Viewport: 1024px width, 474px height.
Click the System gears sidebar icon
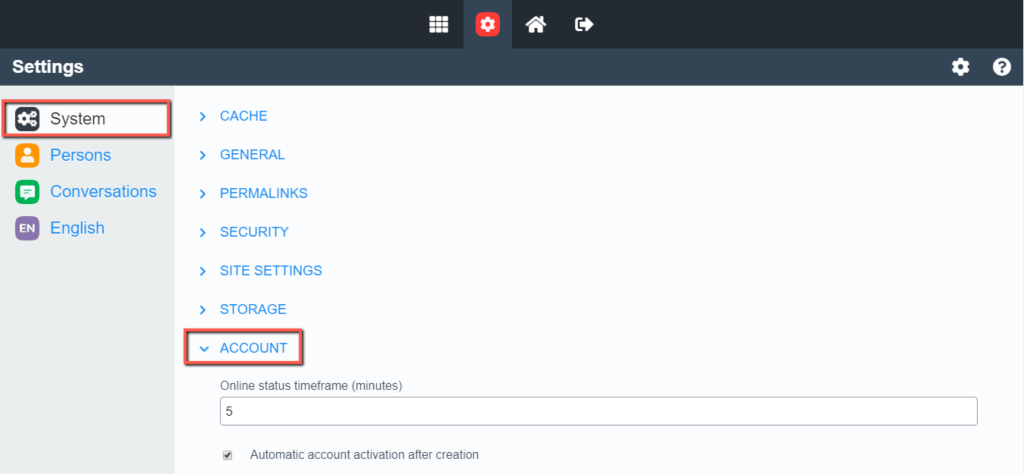click(x=27, y=119)
